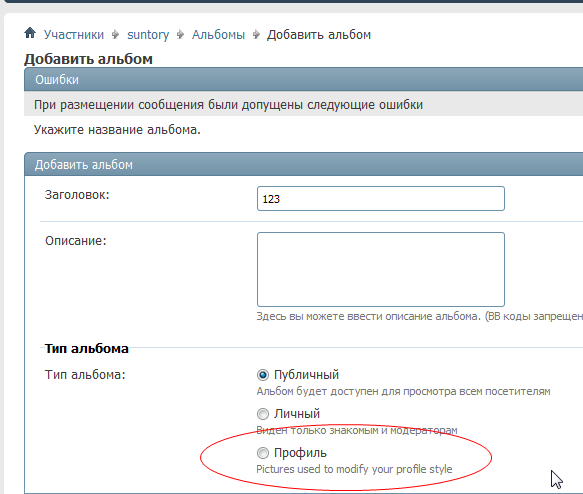This screenshot has width=583, height=494.
Task: Click the Ошибки error block header
Action: pos(303,80)
